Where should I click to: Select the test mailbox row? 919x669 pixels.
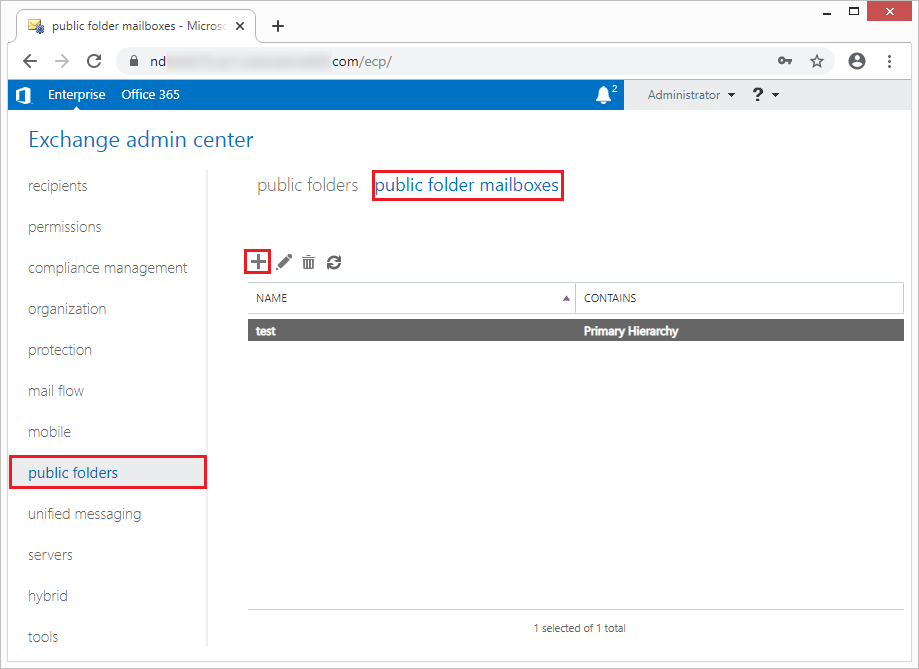[576, 331]
